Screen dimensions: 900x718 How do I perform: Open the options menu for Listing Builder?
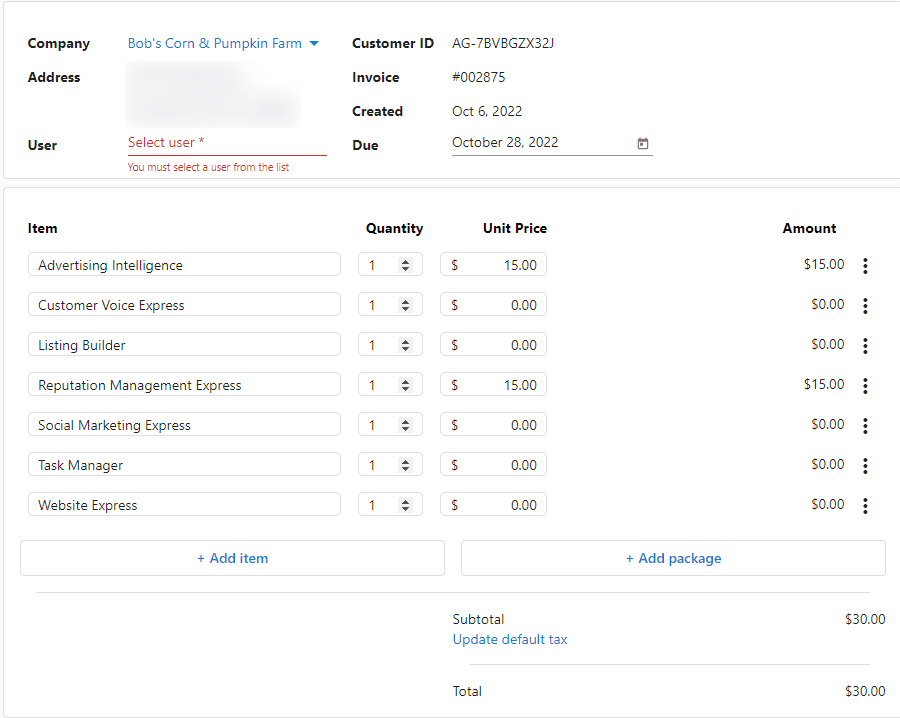tap(865, 345)
